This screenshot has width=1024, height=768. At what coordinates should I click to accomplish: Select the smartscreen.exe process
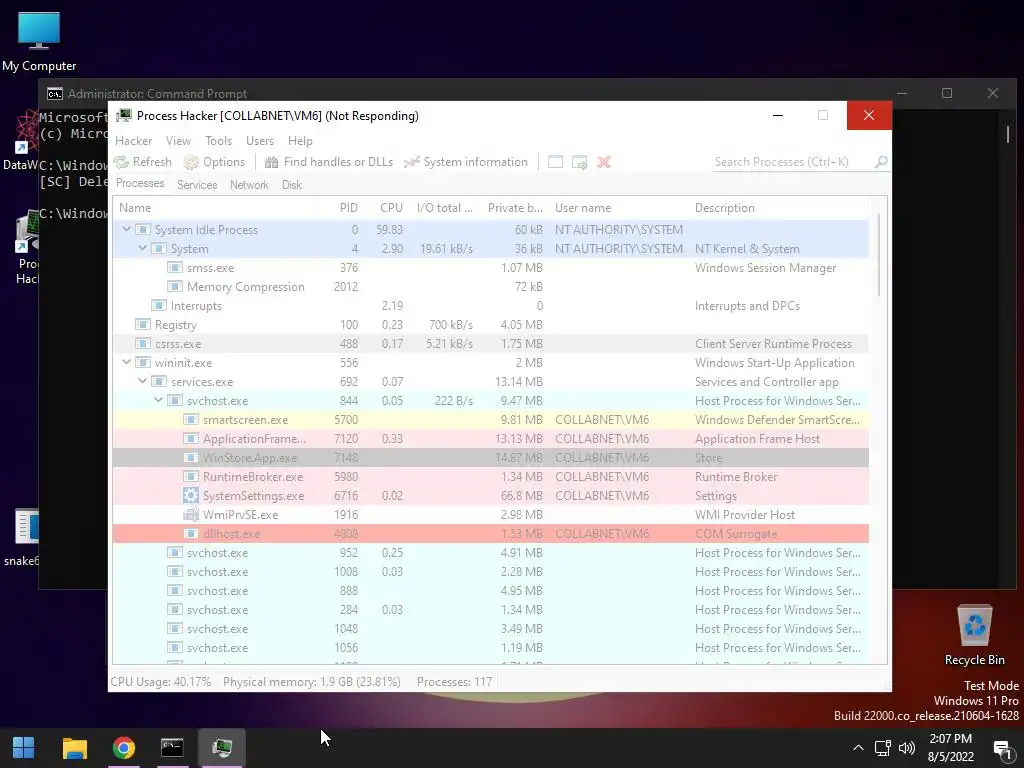click(x=491, y=419)
